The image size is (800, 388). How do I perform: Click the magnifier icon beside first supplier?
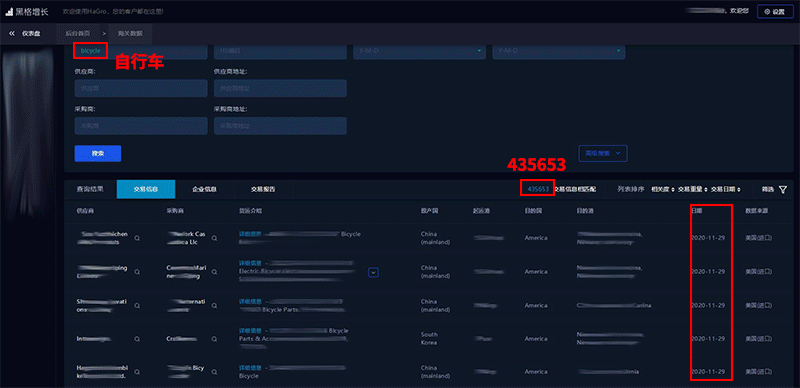click(137, 238)
